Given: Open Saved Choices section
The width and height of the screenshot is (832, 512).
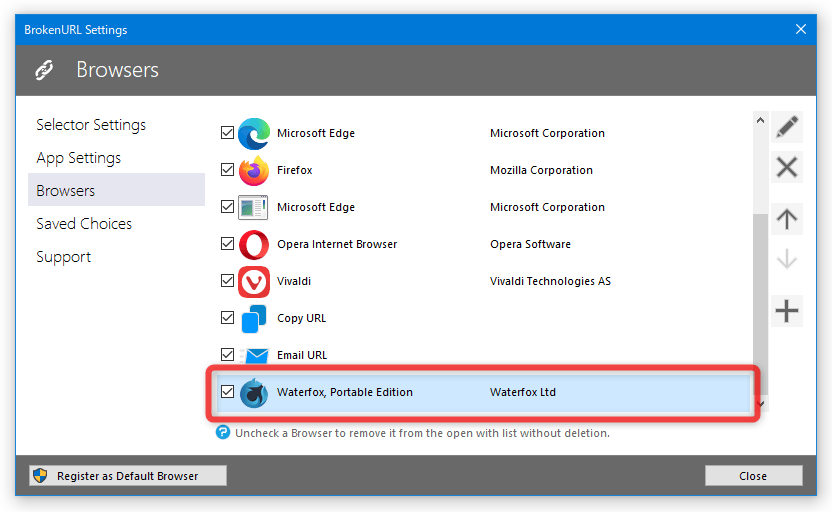Looking at the screenshot, I should (116, 223).
